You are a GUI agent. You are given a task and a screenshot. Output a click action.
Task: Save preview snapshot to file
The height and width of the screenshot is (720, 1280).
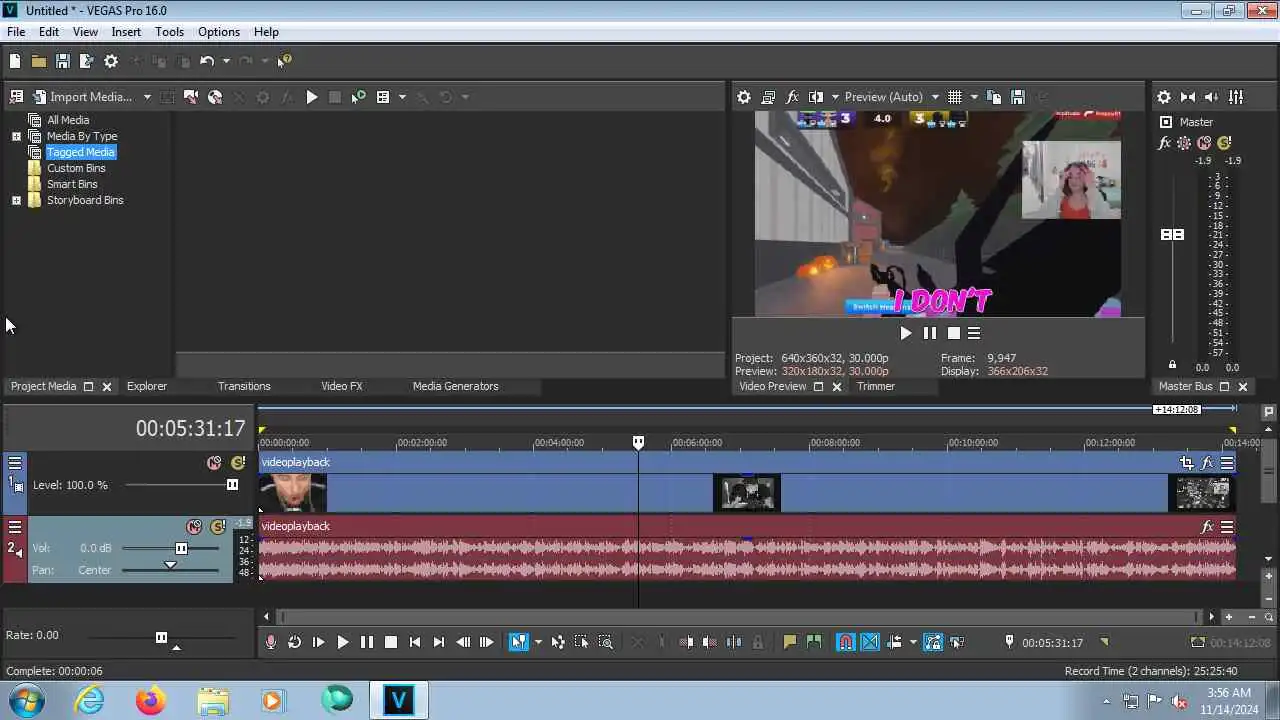point(1018,97)
